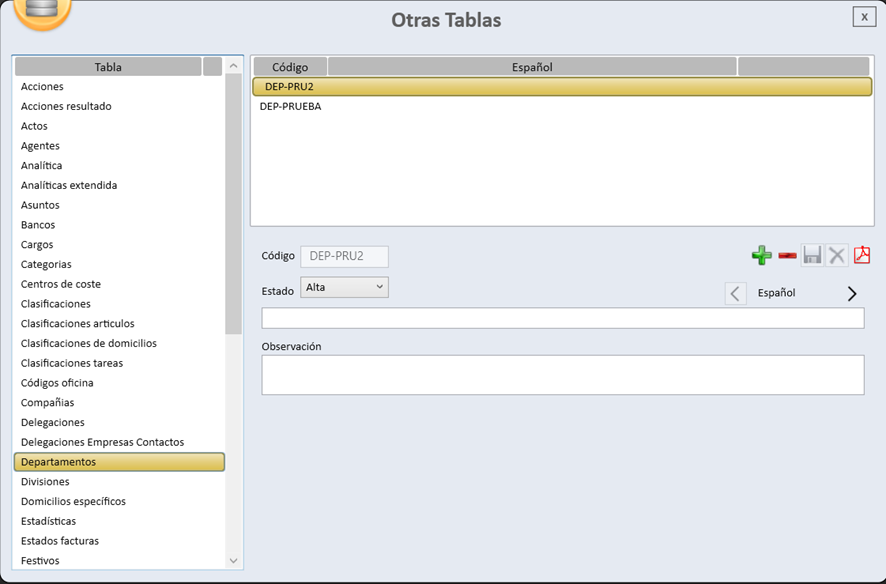Open the Estado dropdown
This screenshot has width=886, height=584.
[x=344, y=288]
